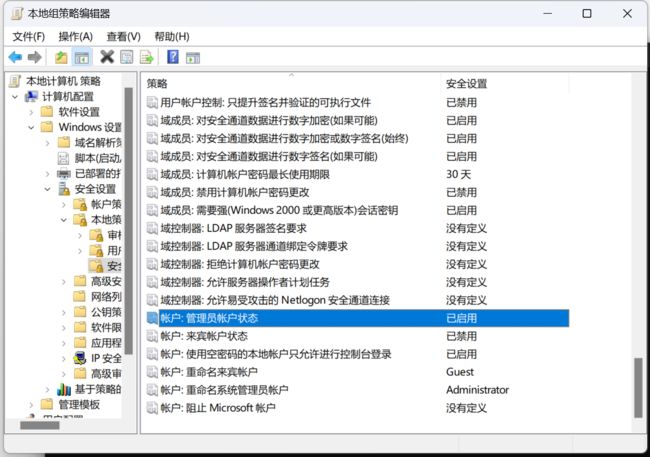Click the 安全设置 tree node icon
This screenshot has width=650, height=457.
coord(64,189)
